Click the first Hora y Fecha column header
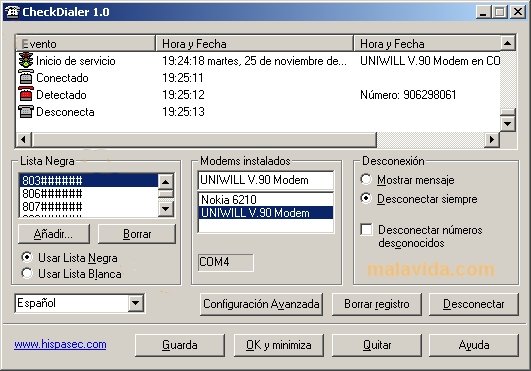 254,44
